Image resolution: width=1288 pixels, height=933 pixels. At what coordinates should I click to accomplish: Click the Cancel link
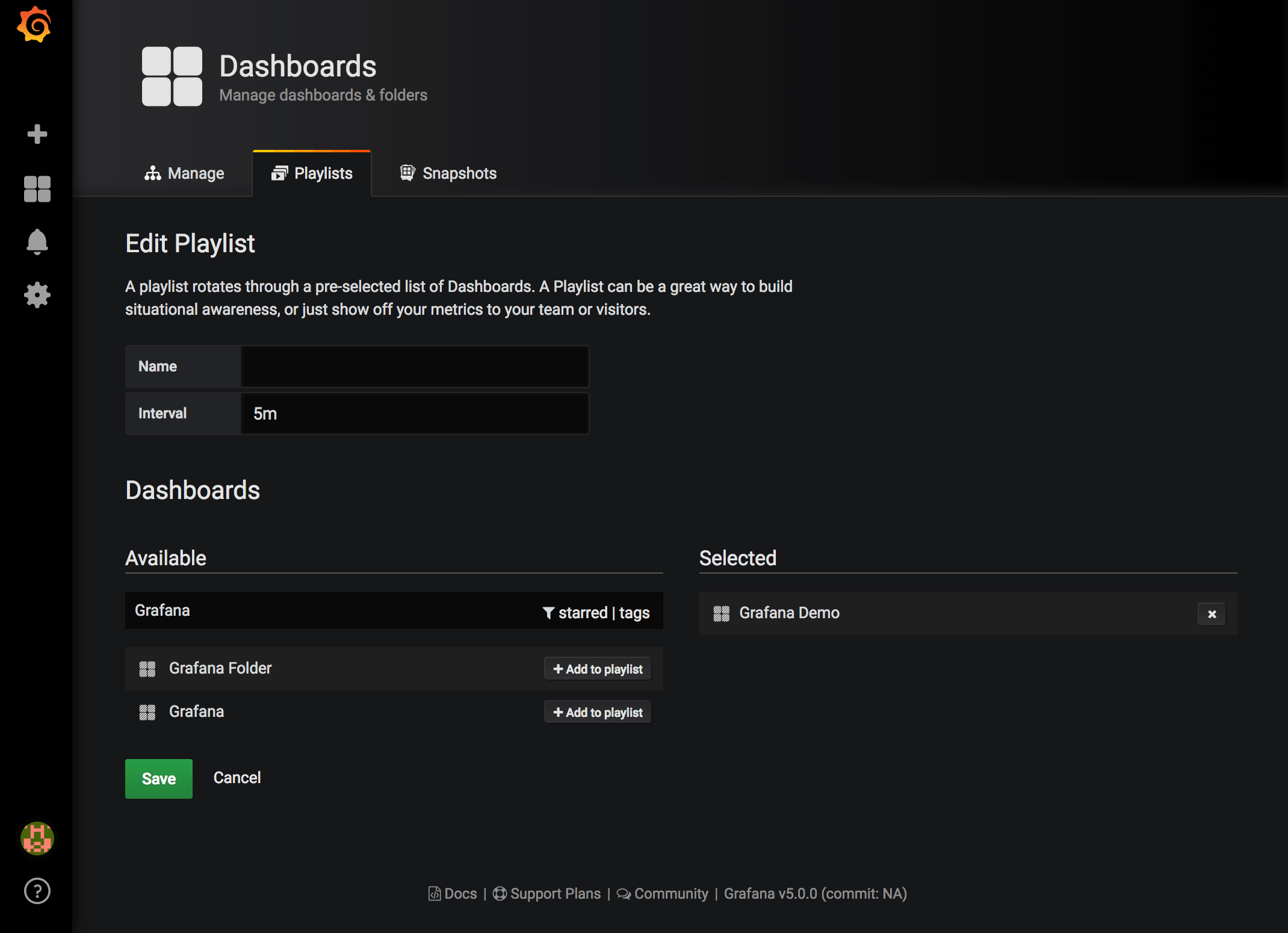[237, 778]
